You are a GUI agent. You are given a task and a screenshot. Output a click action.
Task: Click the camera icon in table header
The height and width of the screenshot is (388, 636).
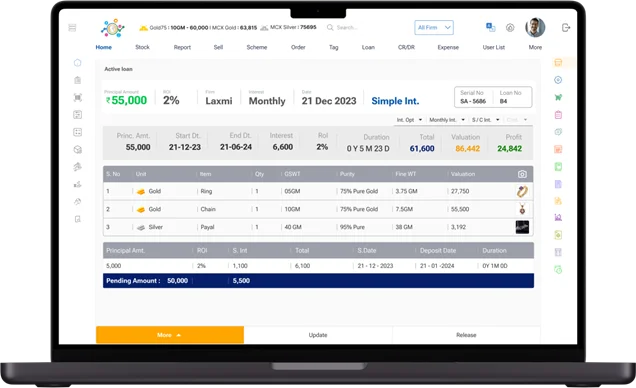pyautogui.click(x=522, y=174)
